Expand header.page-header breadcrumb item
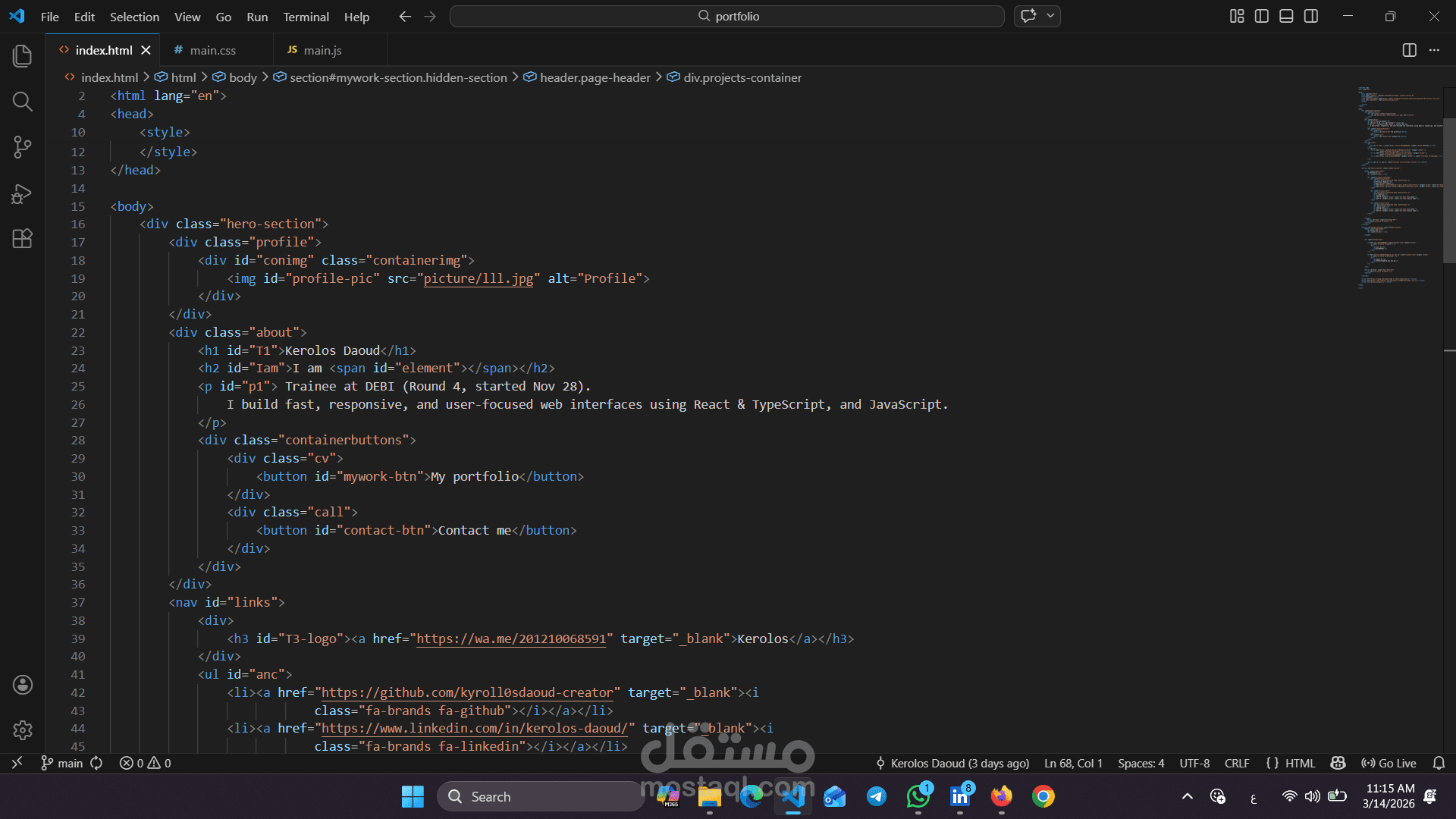Screen dimensions: 1456x819 [x=595, y=77]
